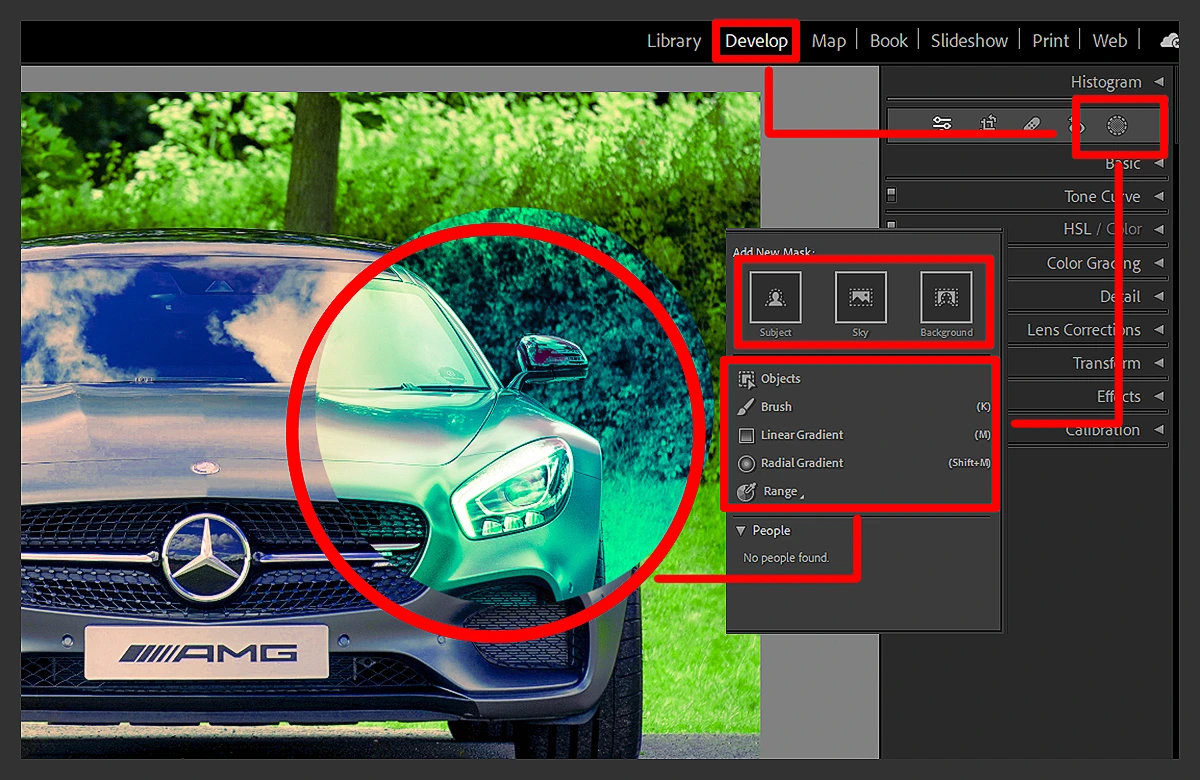Click the car photo in the preview

tap(390, 425)
